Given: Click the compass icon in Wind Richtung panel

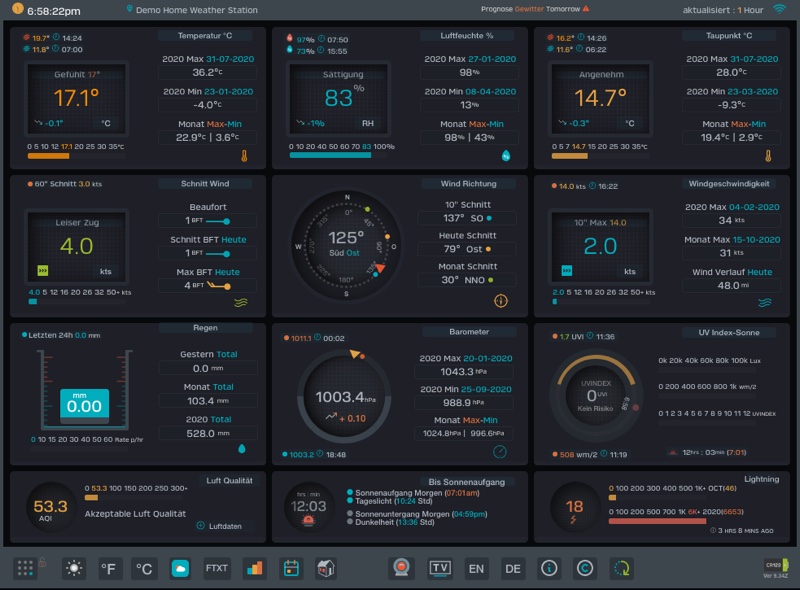Looking at the screenshot, I should coord(501,301).
